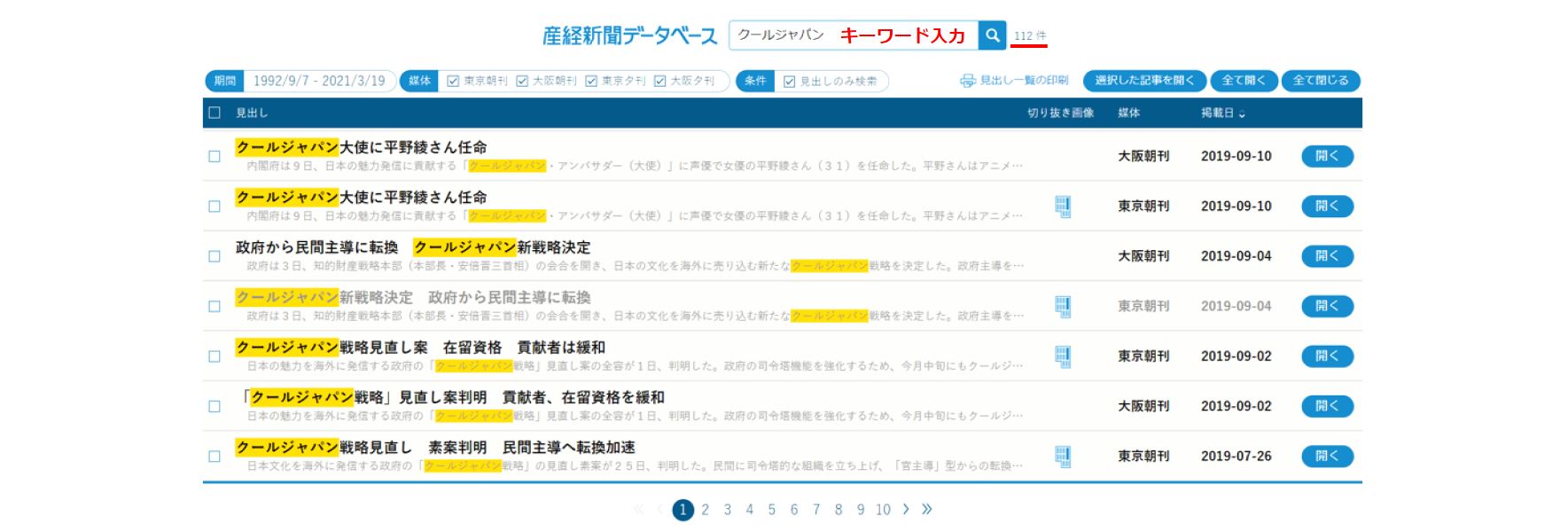Go to page 5 of results
Viewport: 1568px width, 532px height.
771,510
